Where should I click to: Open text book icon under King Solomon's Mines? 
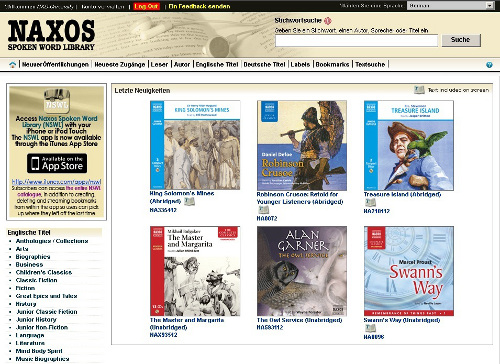189,201
